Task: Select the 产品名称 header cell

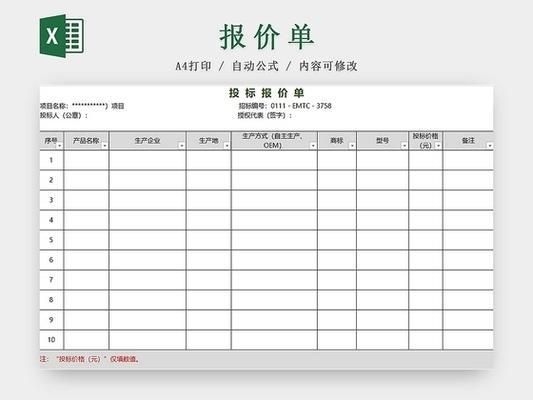Action: coord(86,140)
